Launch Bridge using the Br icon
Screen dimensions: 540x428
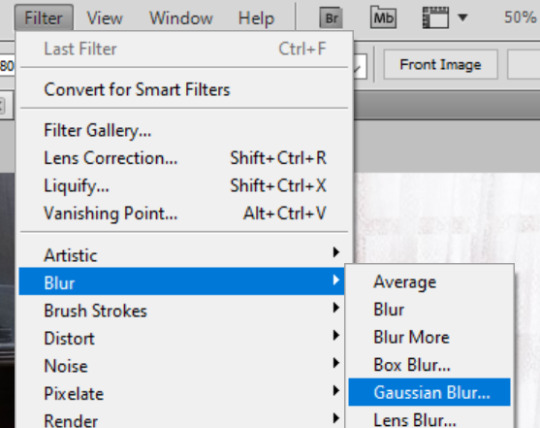point(331,18)
